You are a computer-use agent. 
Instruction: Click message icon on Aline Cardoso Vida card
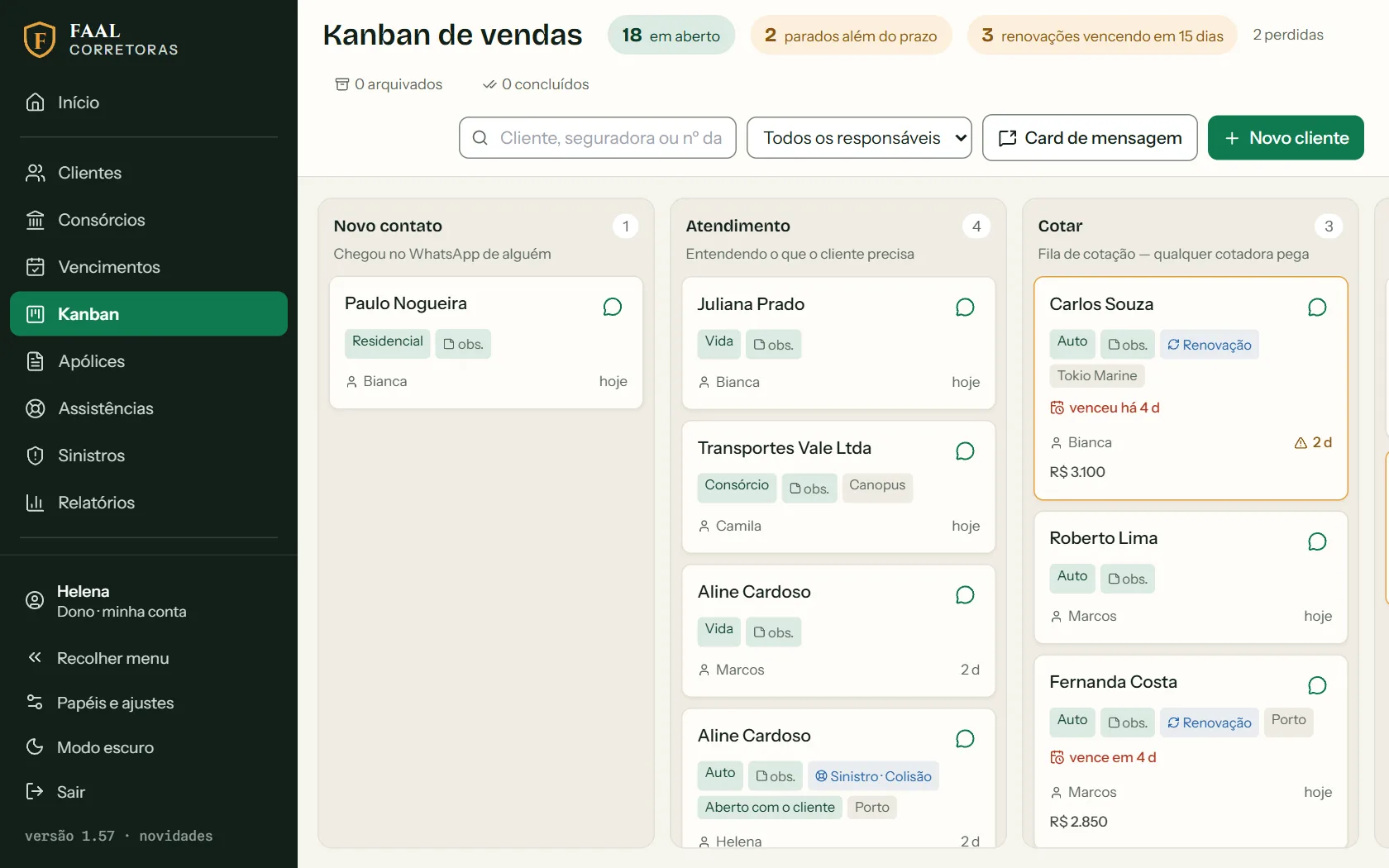(965, 595)
